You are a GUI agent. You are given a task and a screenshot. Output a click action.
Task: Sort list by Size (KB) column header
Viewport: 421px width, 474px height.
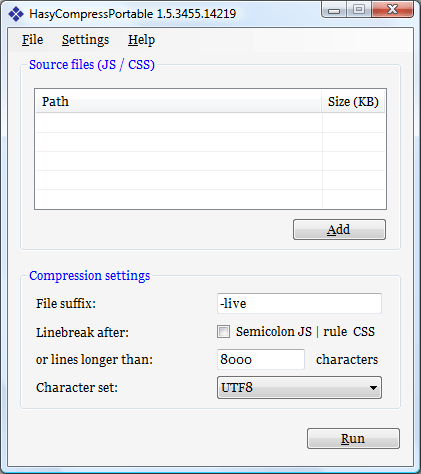pos(353,101)
